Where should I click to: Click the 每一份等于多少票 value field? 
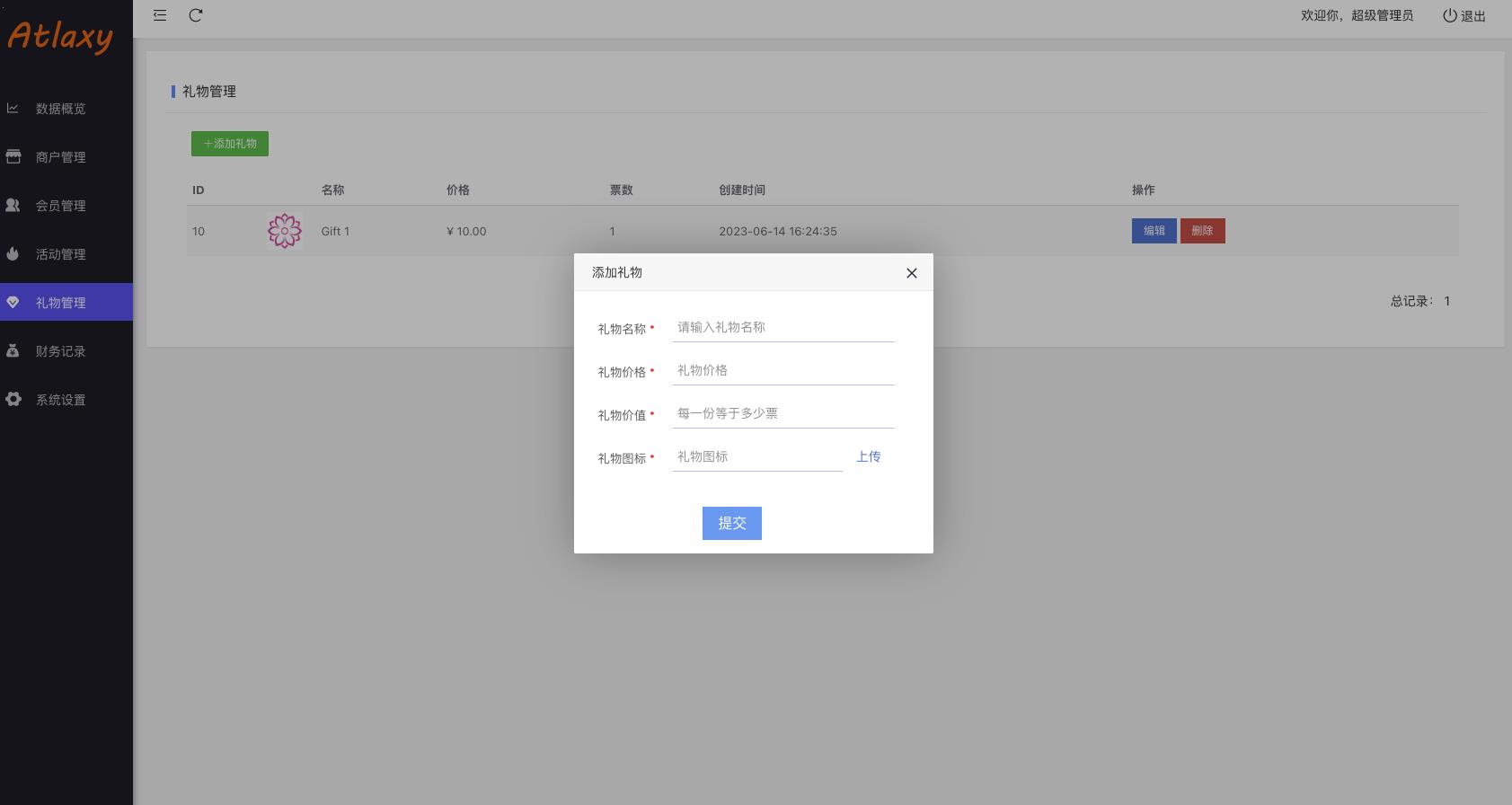tap(783, 414)
